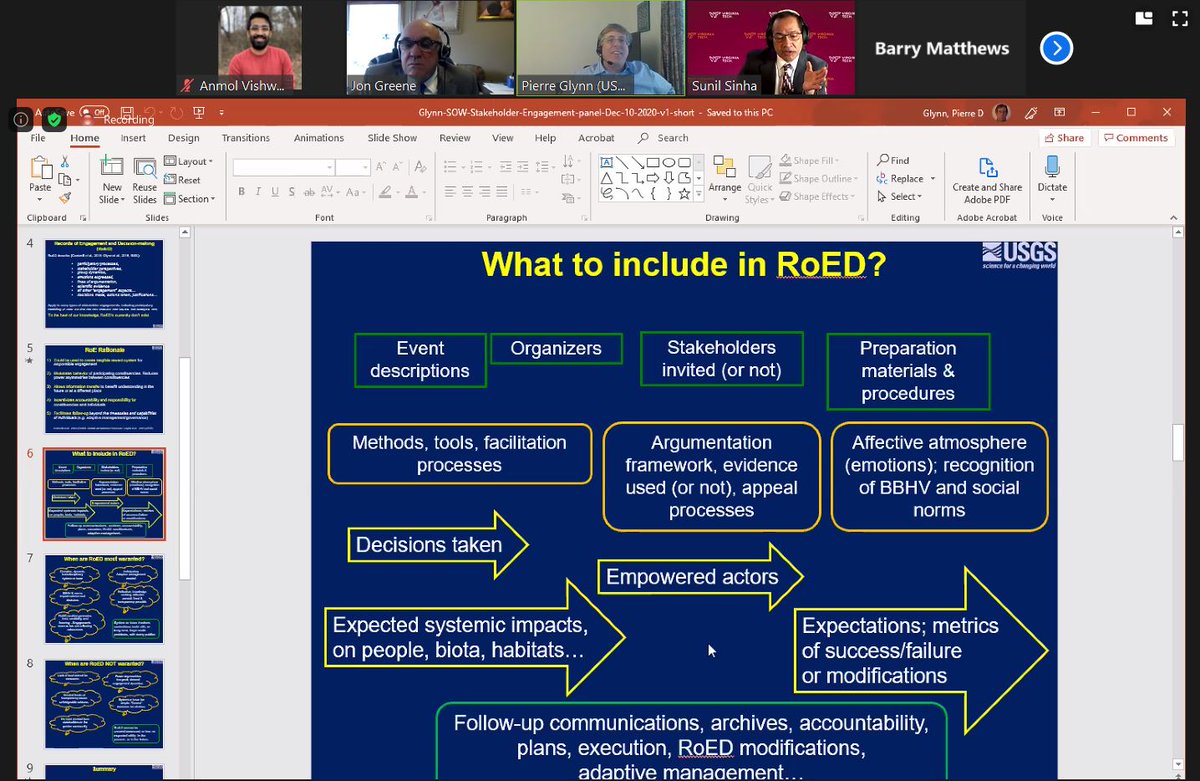The height and width of the screenshot is (781, 1200).
Task: Toggle Underline formatting
Action: (274, 192)
